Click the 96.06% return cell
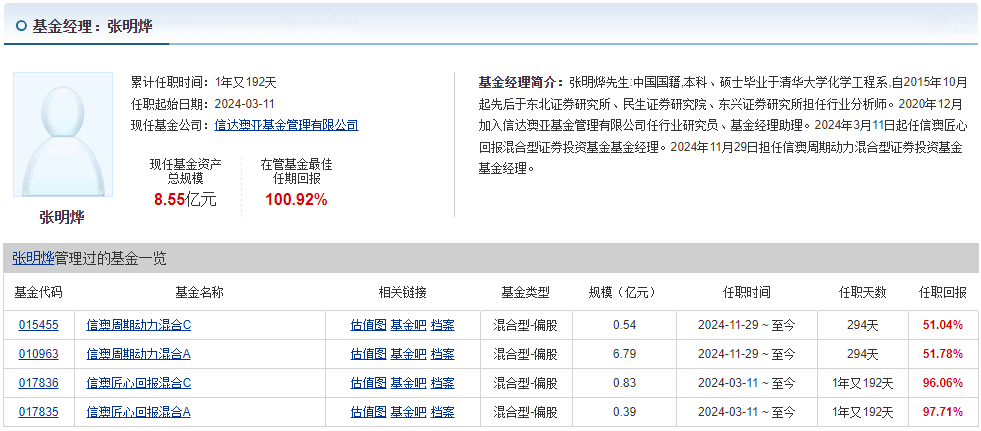This screenshot has height=431, width=981. pos(943,383)
